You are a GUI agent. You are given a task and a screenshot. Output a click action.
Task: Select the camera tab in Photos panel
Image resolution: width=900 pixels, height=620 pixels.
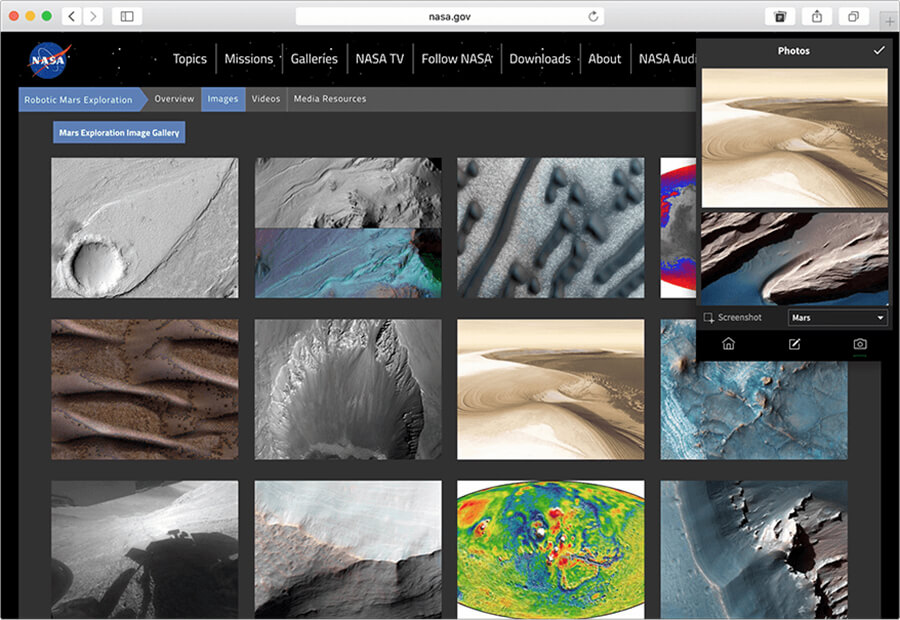pos(860,343)
